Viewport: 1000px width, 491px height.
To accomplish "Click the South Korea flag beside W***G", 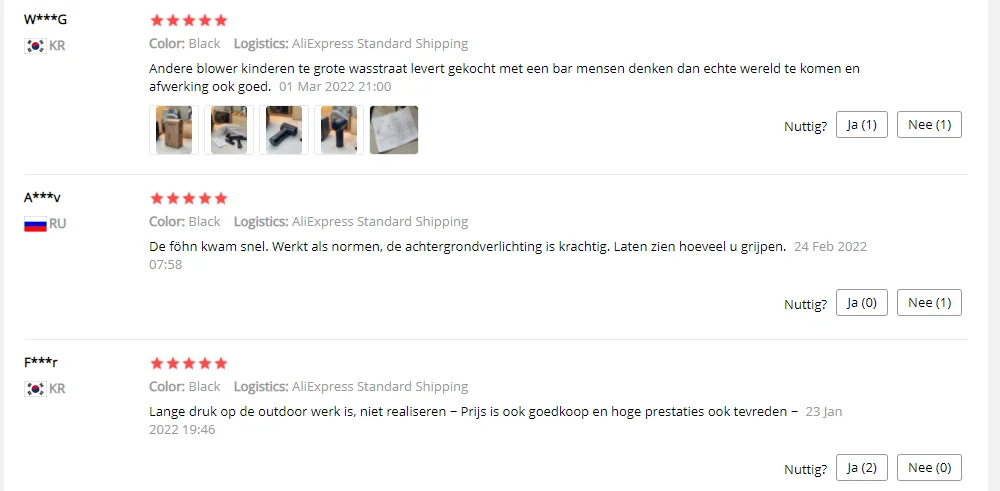I will (x=35, y=46).
